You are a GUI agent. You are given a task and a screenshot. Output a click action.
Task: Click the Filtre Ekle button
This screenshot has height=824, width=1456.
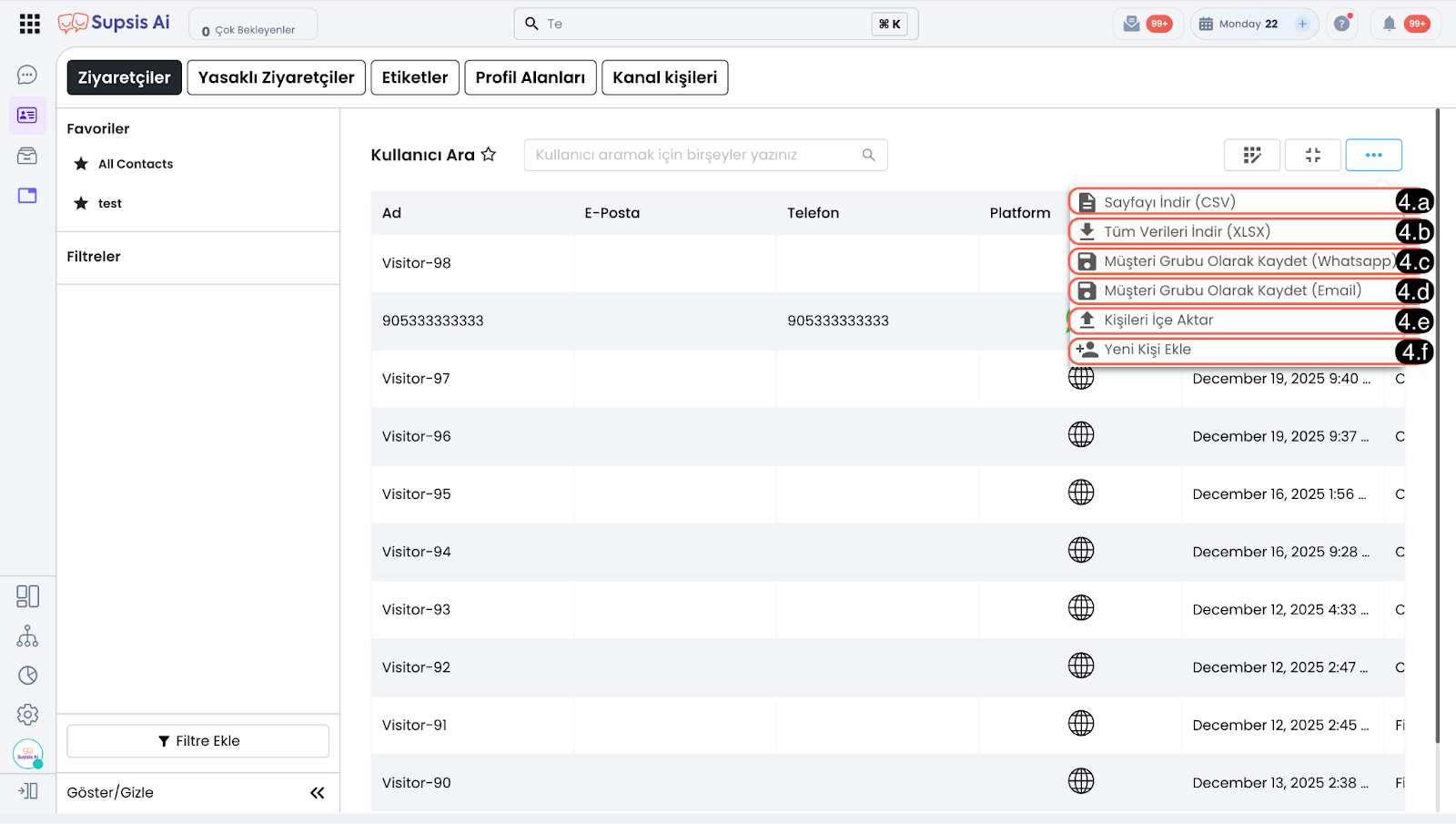[x=197, y=741]
